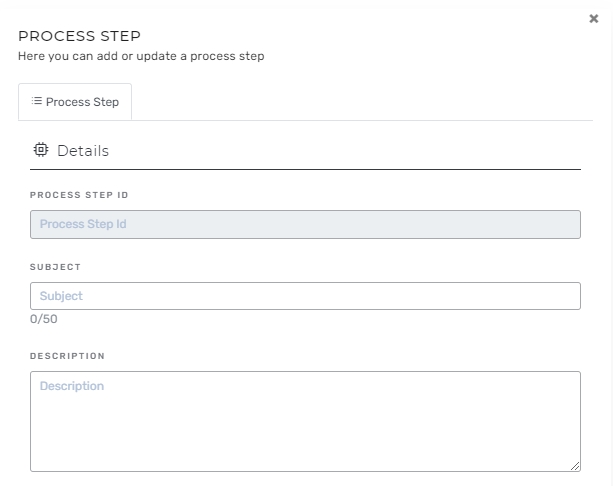Focus the Subject input field
Viewport: 613px width, 486px height.
click(305, 296)
